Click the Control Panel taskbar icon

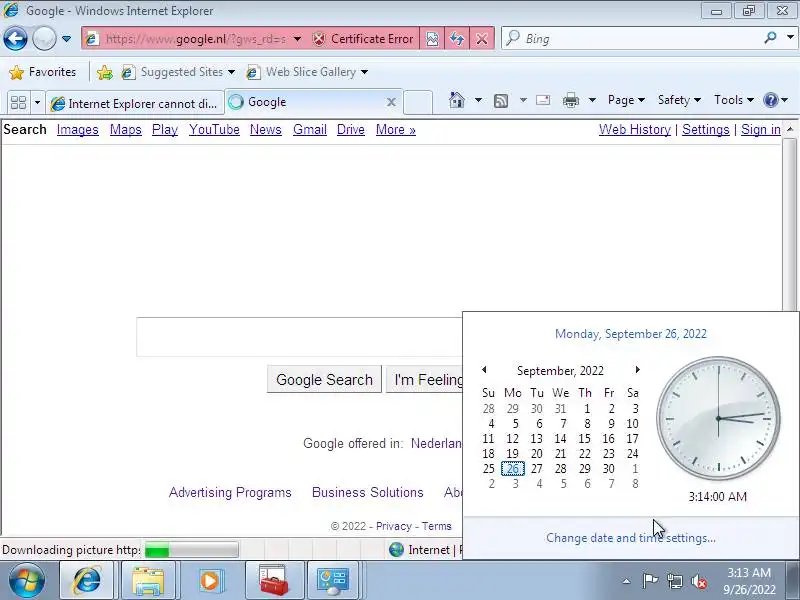pyautogui.click(x=333, y=581)
